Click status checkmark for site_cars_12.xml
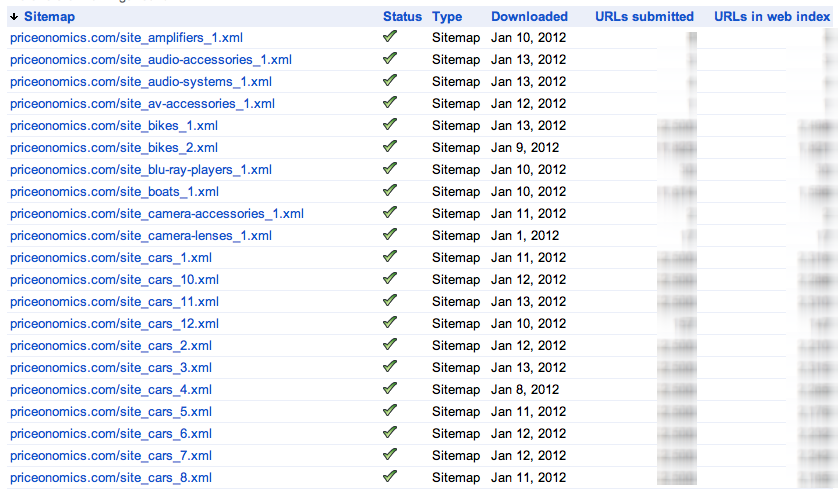The image size is (839, 489). point(390,322)
